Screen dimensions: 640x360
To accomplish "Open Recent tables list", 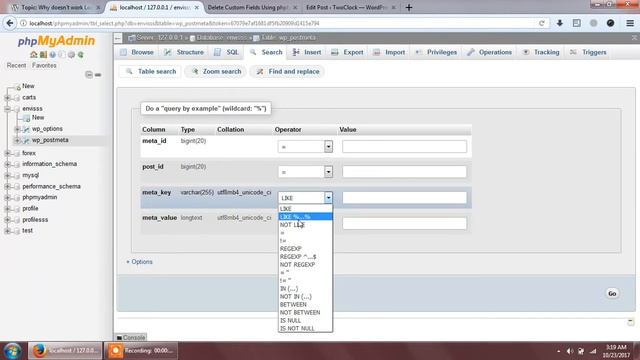I will [16, 65].
